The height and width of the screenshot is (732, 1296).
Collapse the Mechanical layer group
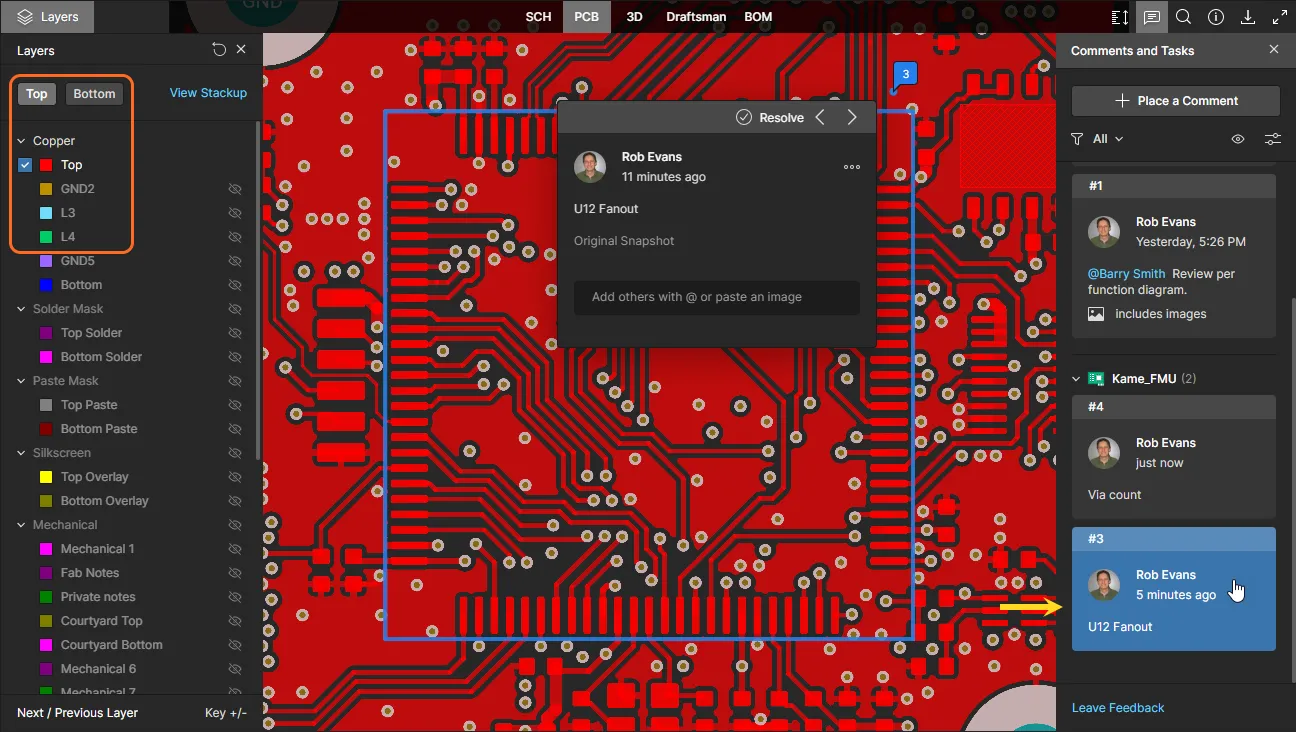22,525
